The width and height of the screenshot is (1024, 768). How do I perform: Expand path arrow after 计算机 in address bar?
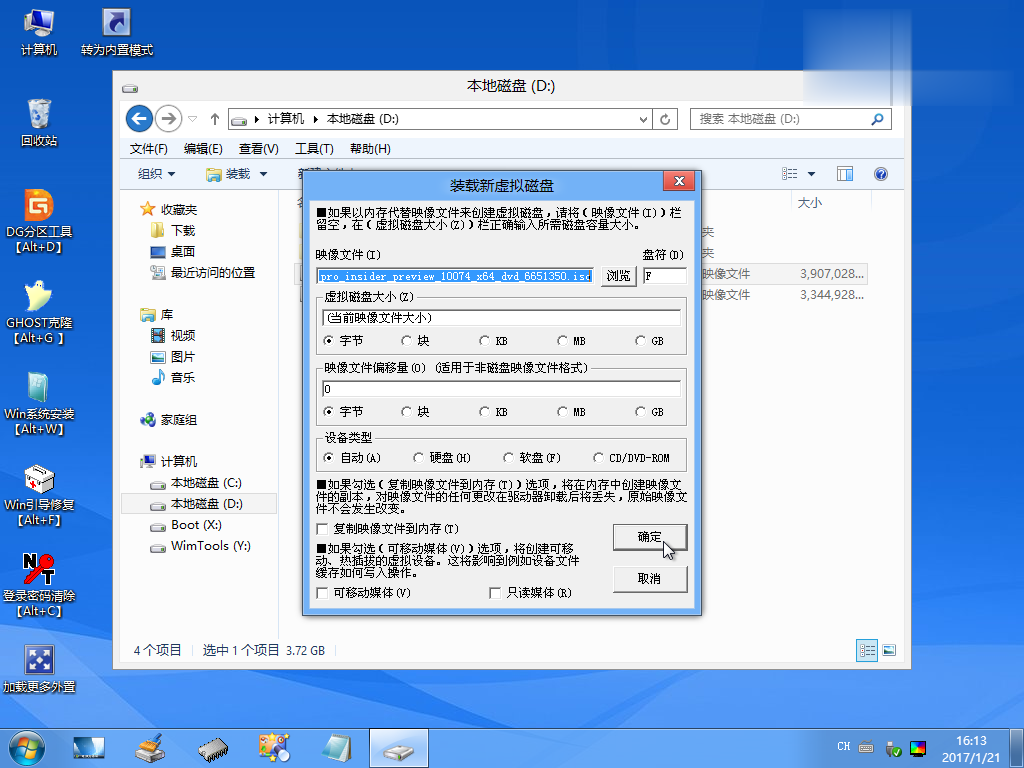point(315,119)
